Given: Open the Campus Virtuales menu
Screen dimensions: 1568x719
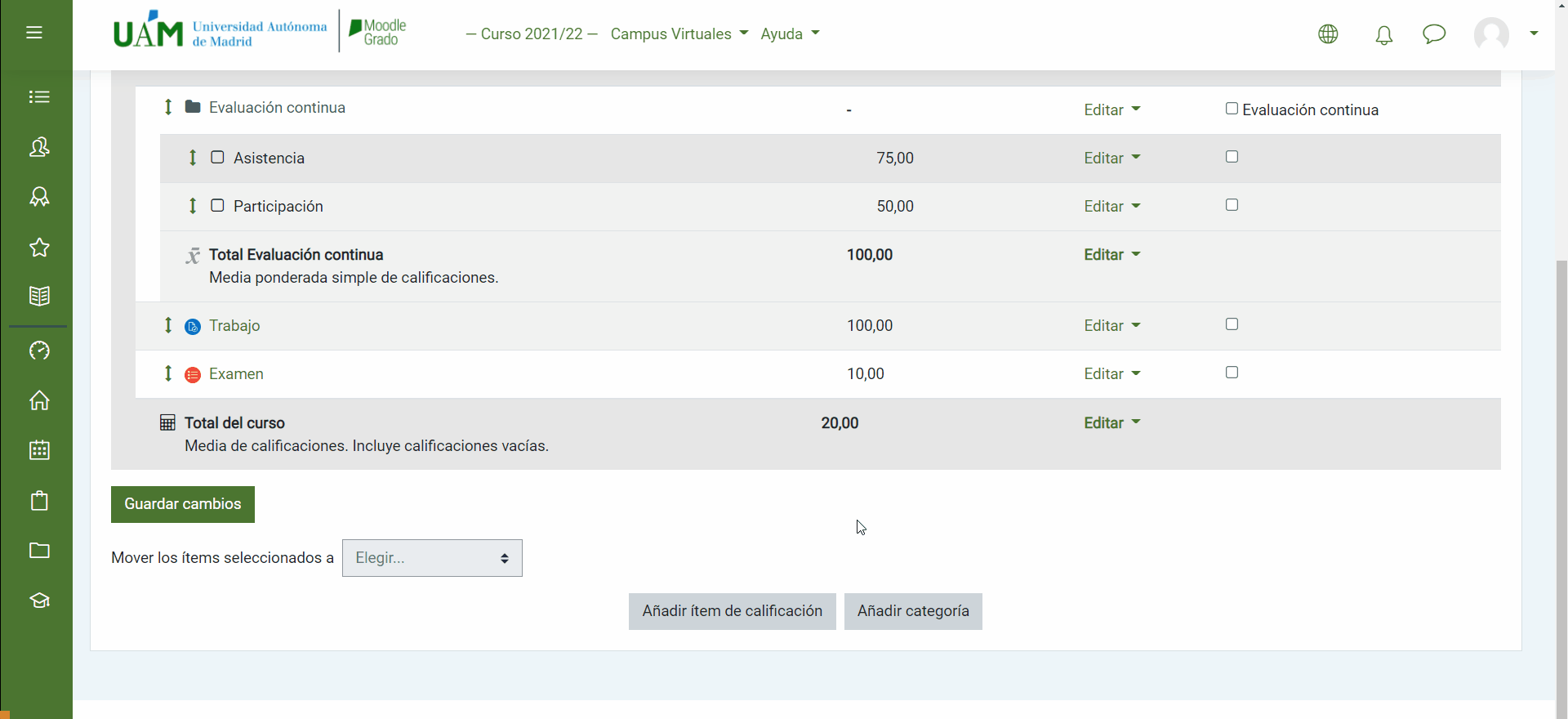Looking at the screenshot, I should pyautogui.click(x=679, y=34).
